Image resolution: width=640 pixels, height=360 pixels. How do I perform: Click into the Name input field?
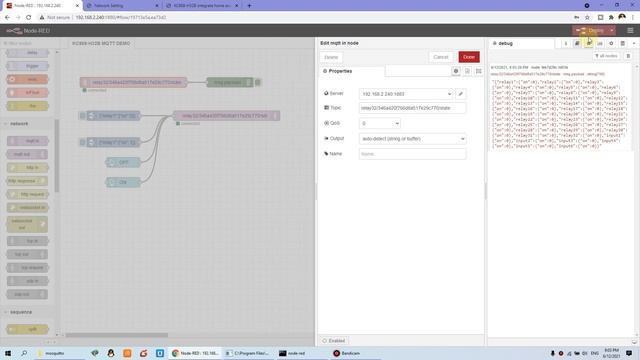[x=412, y=154]
